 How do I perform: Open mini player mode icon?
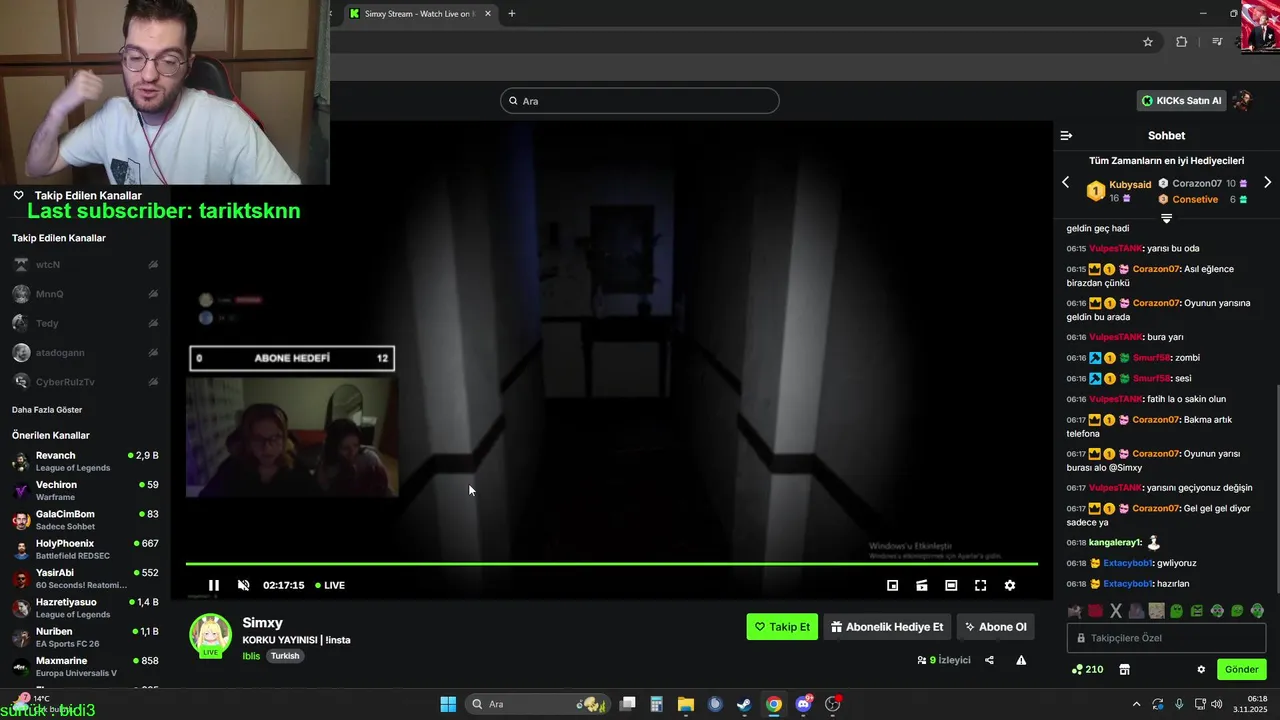click(x=893, y=585)
